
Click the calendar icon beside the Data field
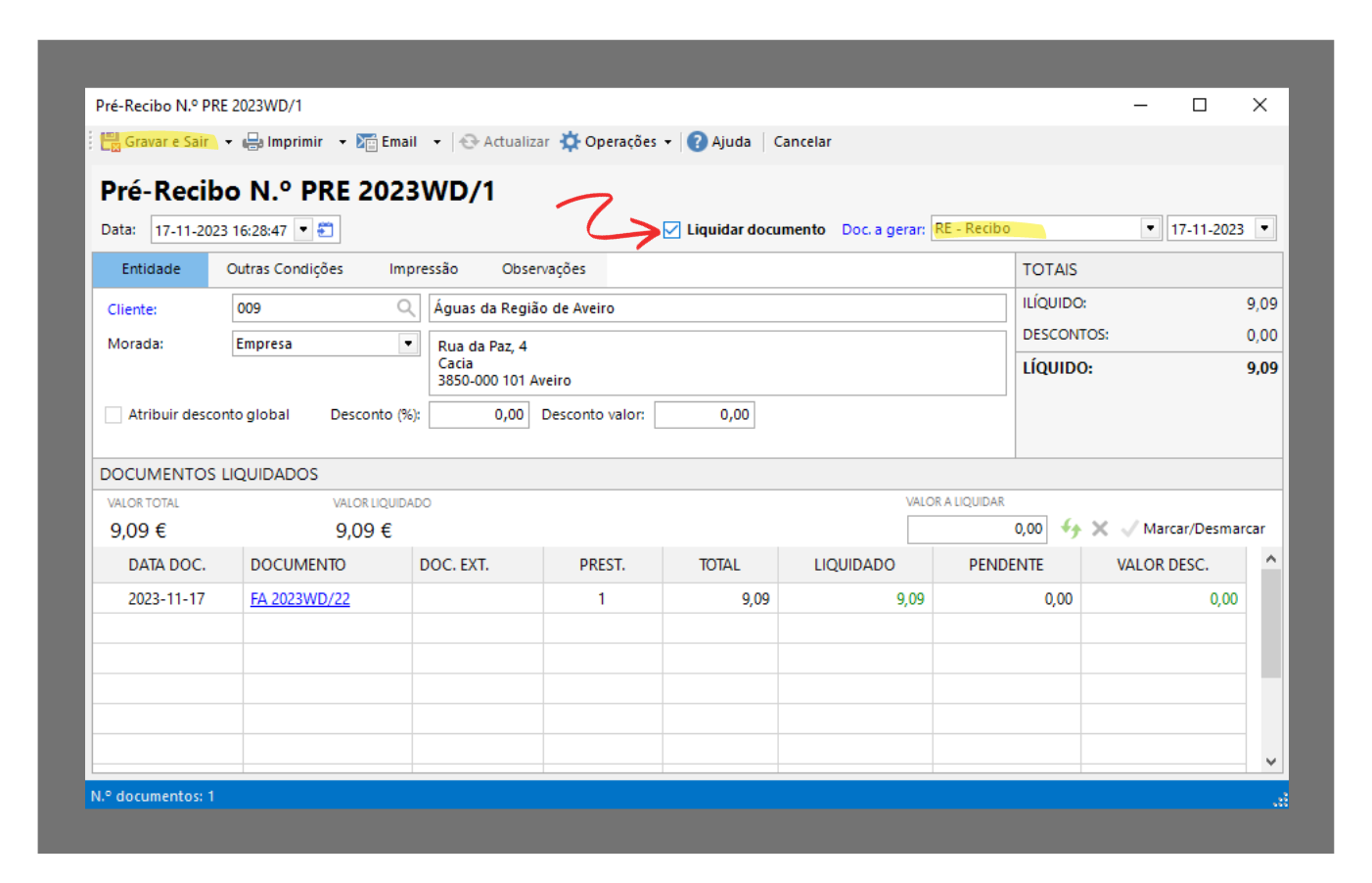point(326,230)
